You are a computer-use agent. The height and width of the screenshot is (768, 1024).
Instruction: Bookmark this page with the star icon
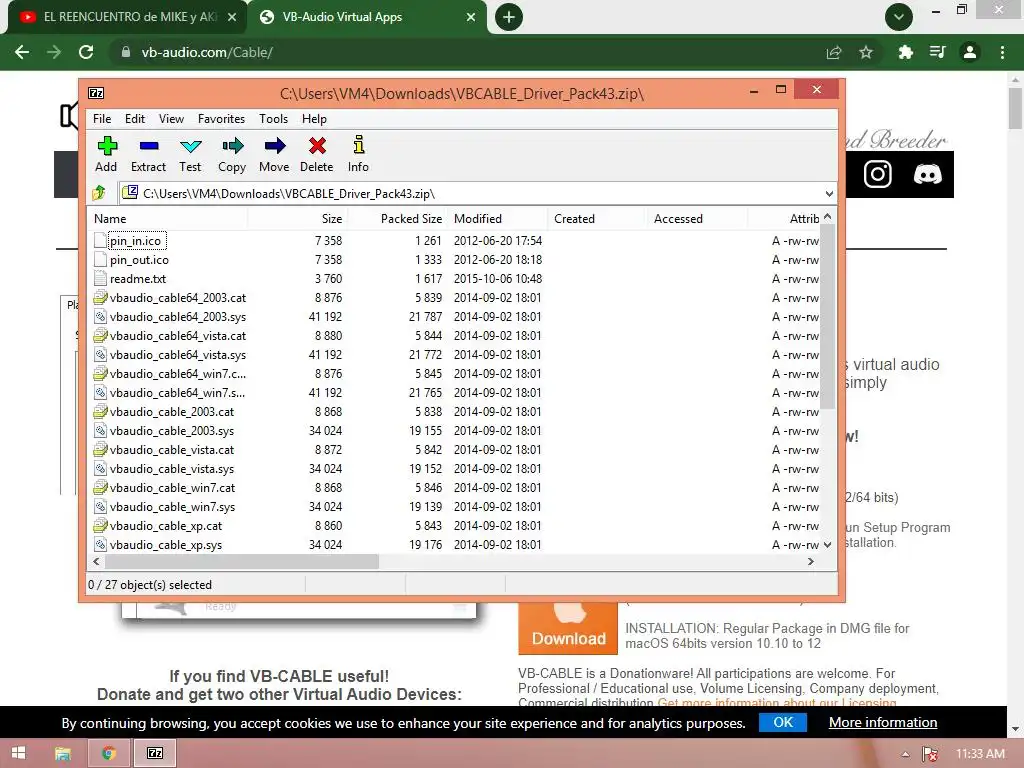(x=866, y=52)
